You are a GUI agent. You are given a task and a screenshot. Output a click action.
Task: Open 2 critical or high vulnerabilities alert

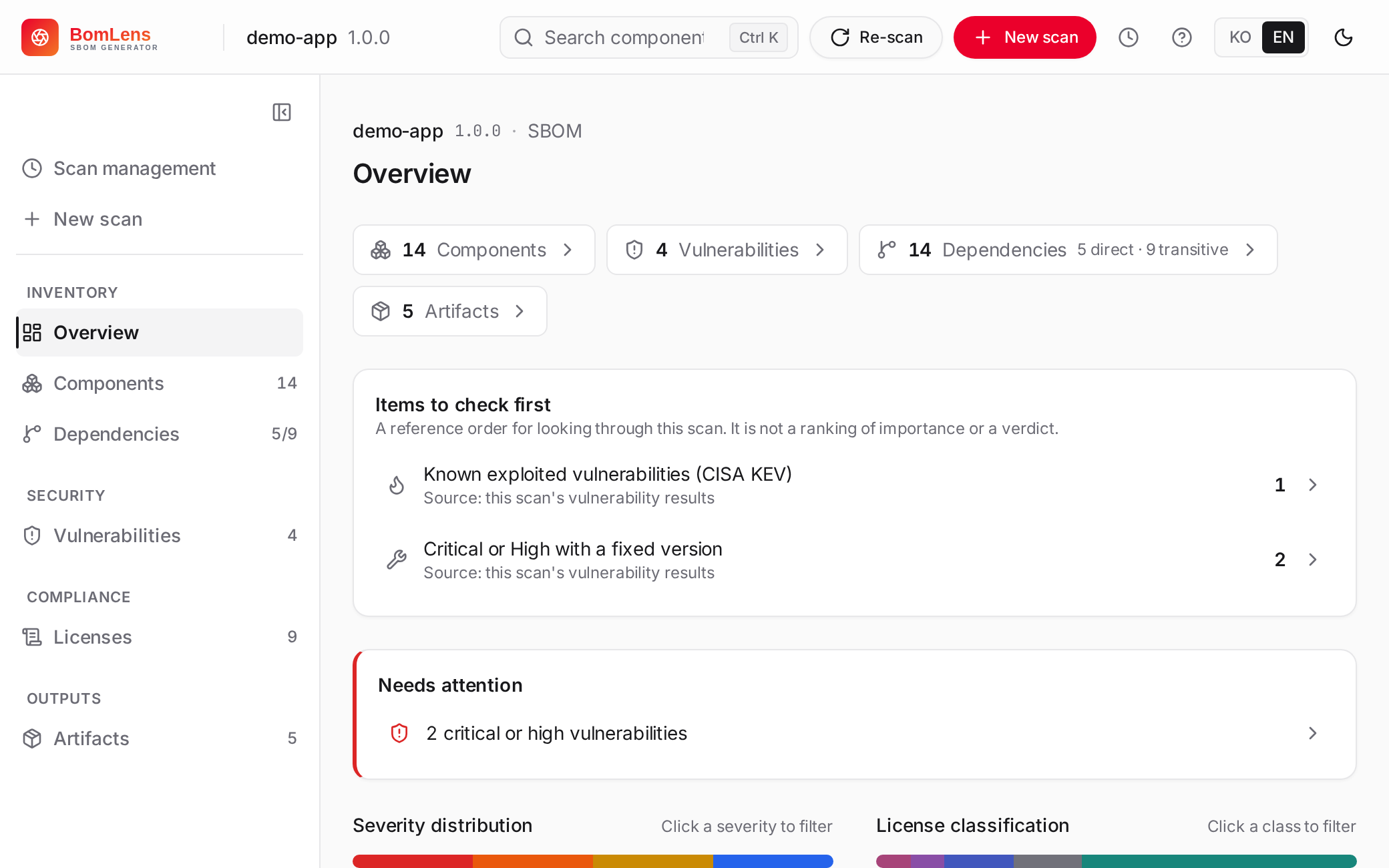click(x=856, y=733)
